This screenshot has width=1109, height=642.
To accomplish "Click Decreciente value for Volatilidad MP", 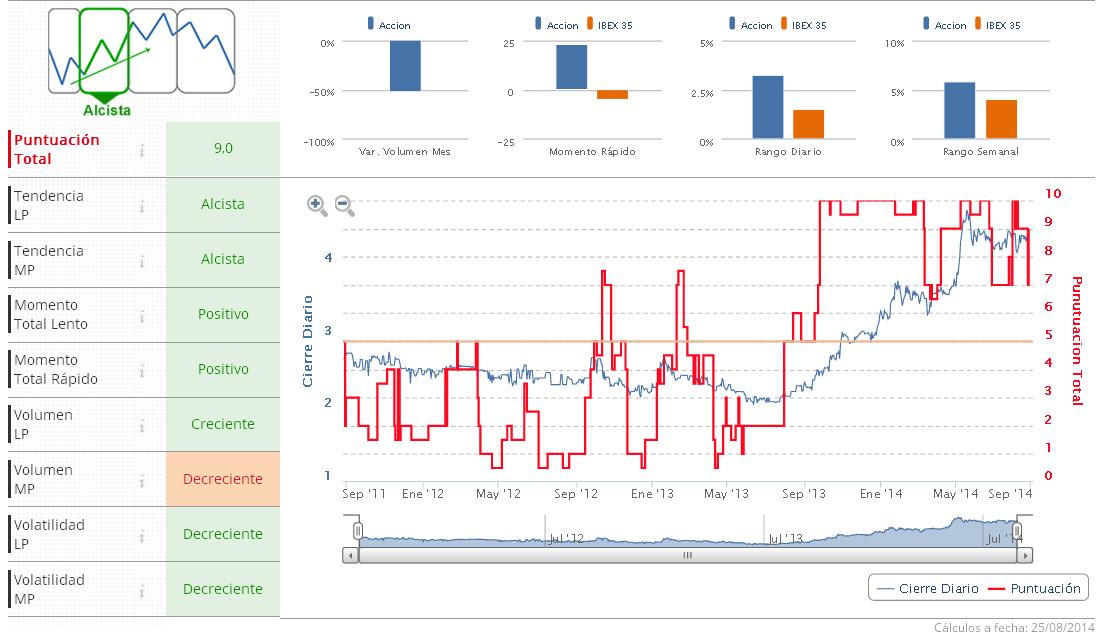I will [x=223, y=590].
